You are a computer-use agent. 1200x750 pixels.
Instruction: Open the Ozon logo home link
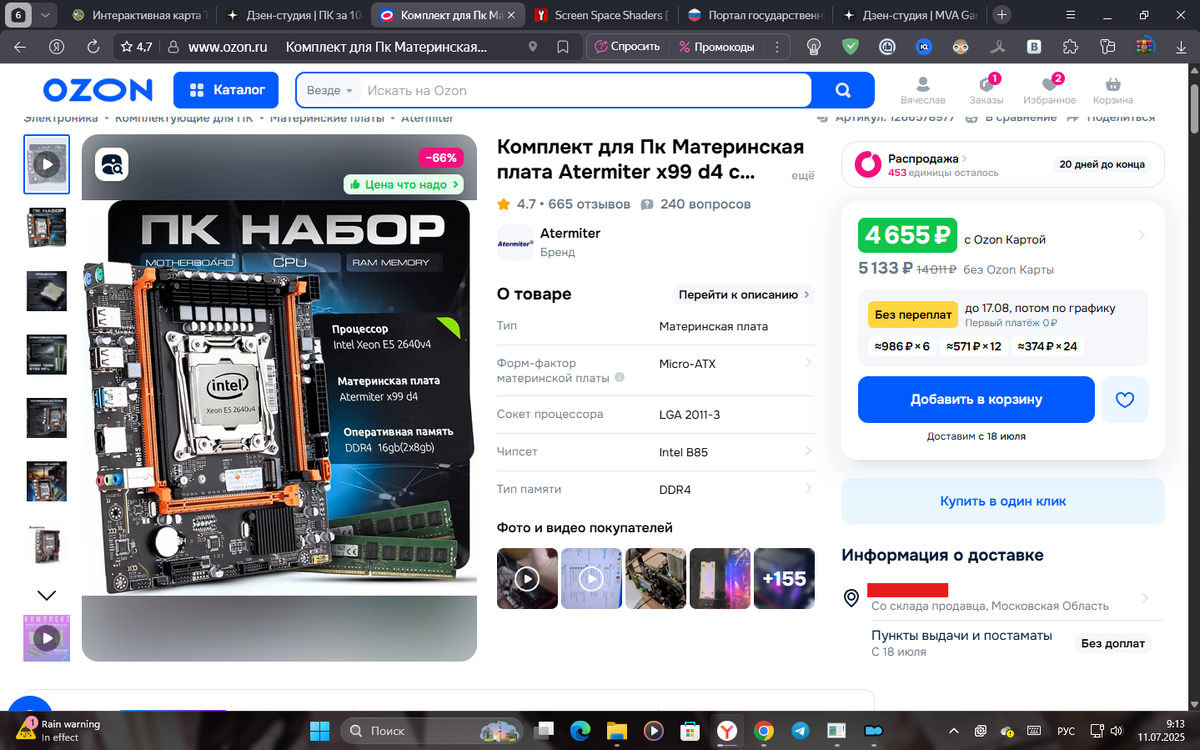[x=97, y=90]
